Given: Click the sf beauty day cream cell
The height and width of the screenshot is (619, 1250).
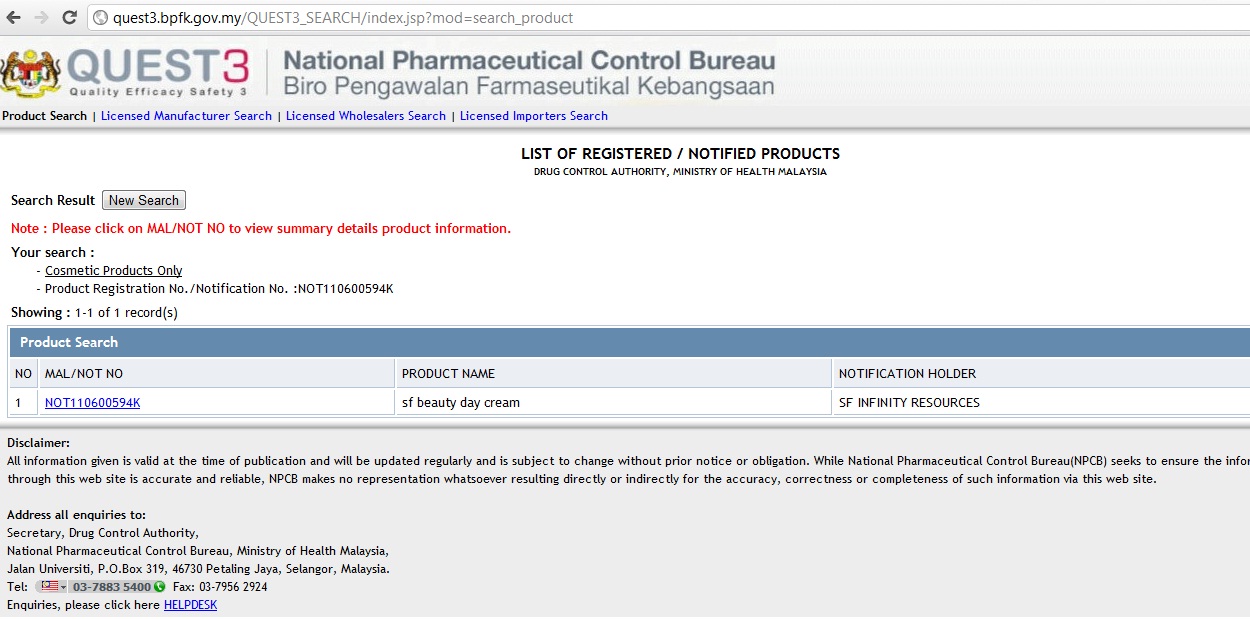Looking at the screenshot, I should coord(461,403).
